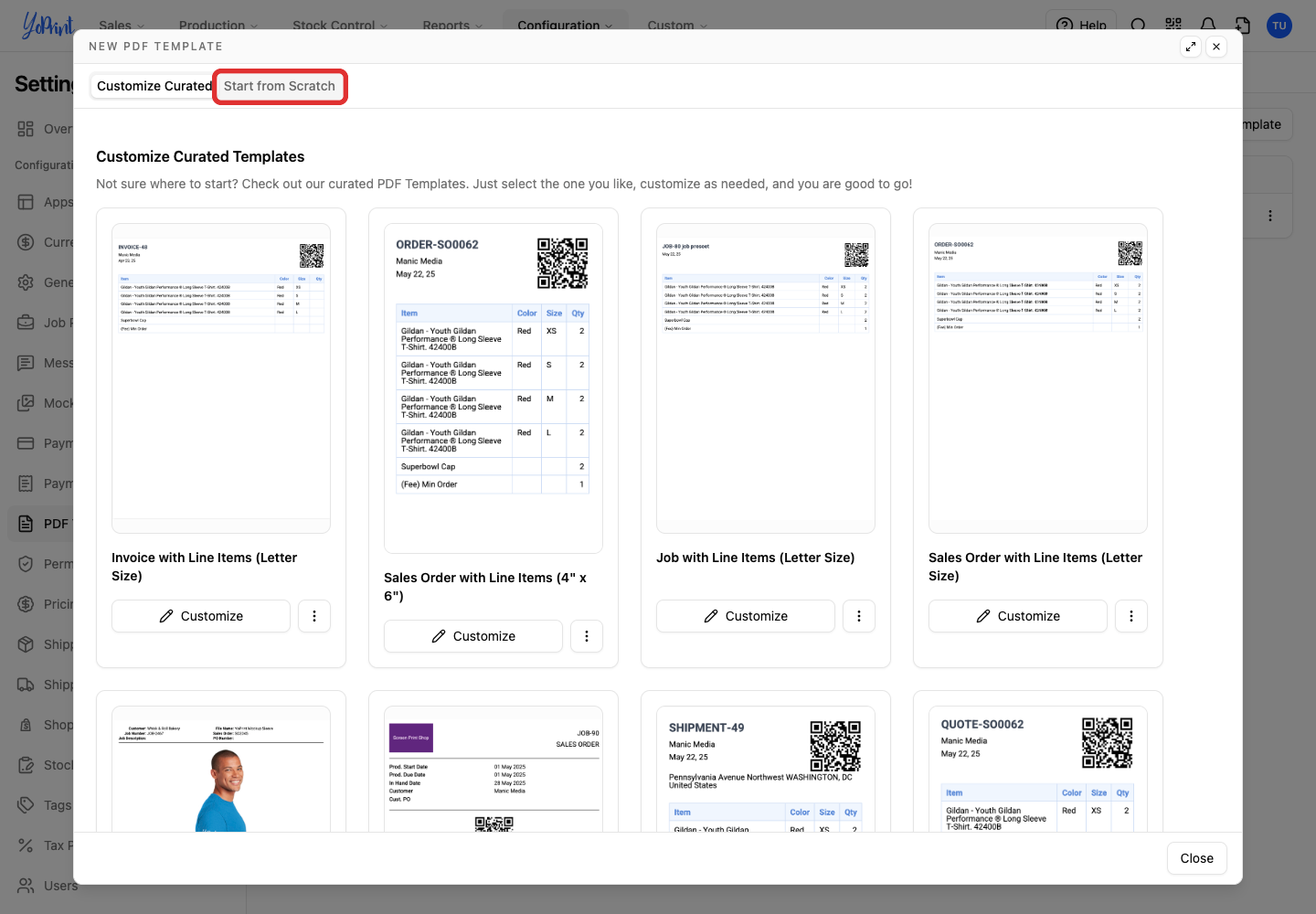Select the Customize Curated tab
This screenshot has width=1316, height=914.
[x=154, y=86]
